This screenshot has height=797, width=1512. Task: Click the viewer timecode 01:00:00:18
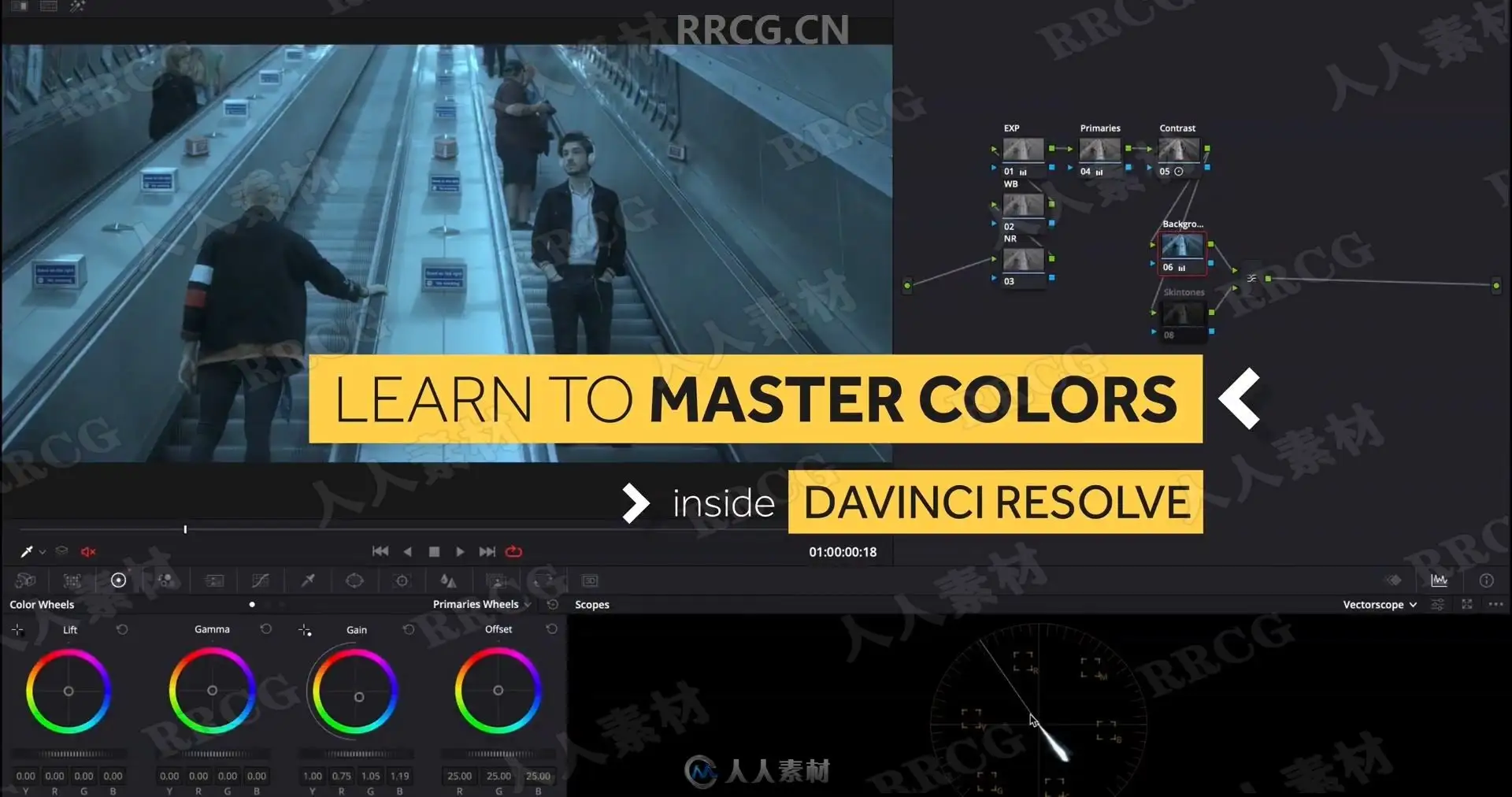(843, 552)
